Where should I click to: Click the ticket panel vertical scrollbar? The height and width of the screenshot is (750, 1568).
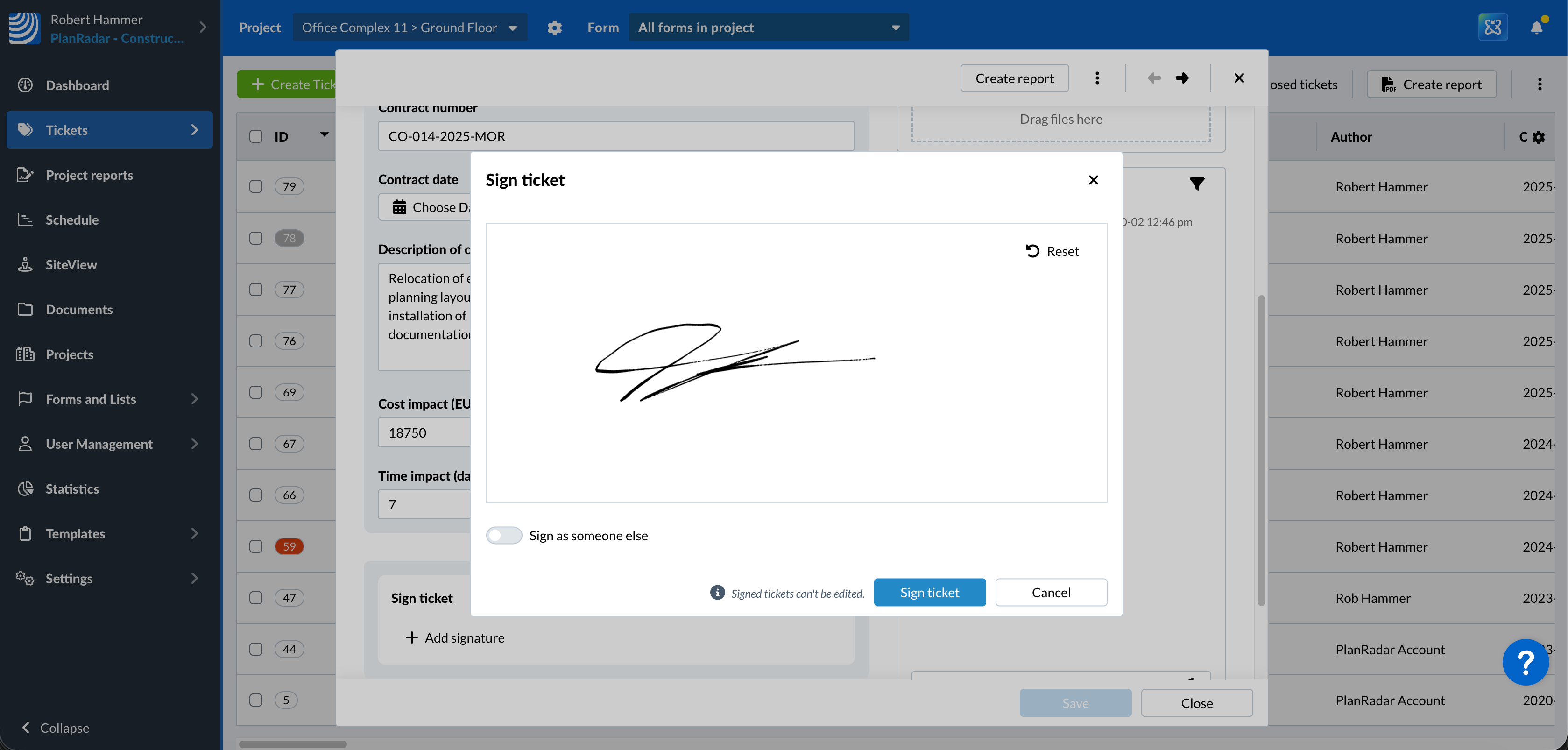[x=1261, y=451]
